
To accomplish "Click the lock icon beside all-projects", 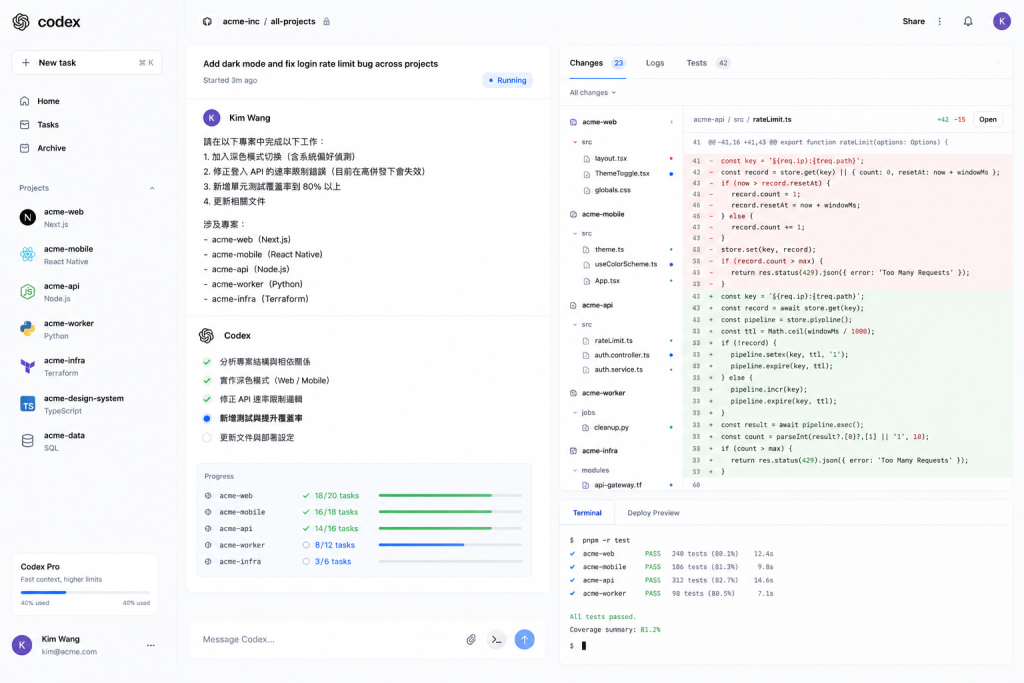I will point(327,22).
